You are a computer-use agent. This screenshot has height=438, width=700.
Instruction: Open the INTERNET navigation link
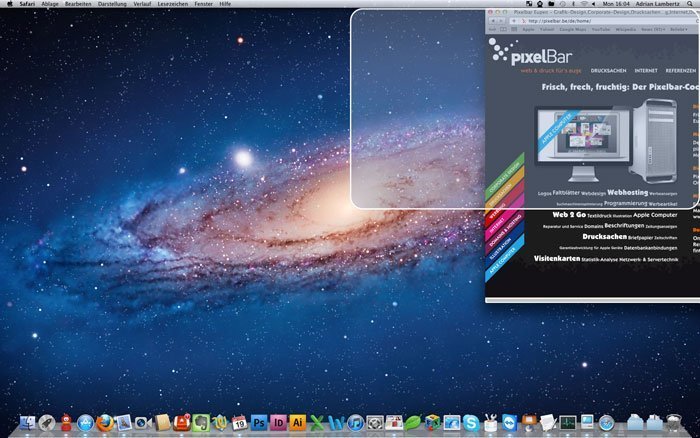tap(646, 71)
